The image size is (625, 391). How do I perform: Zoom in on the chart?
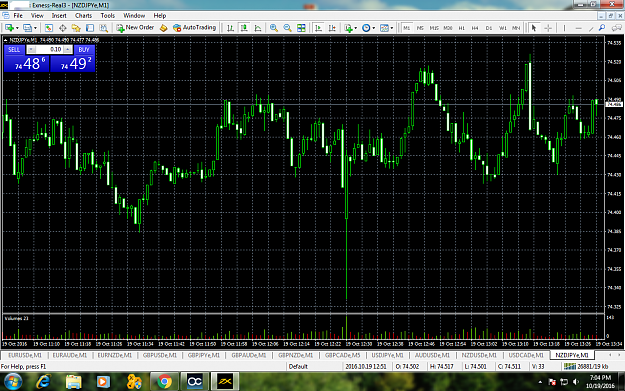pyautogui.click(x=273, y=28)
